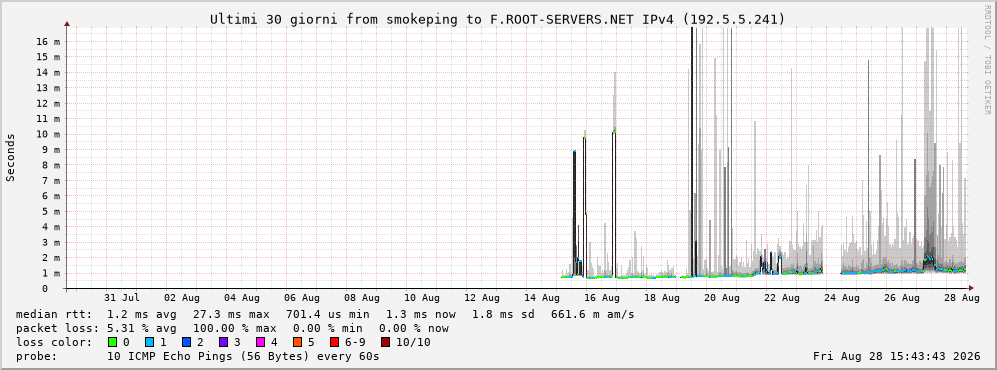Click the Seconds y-axis title
997x370 pixels.
11,157
